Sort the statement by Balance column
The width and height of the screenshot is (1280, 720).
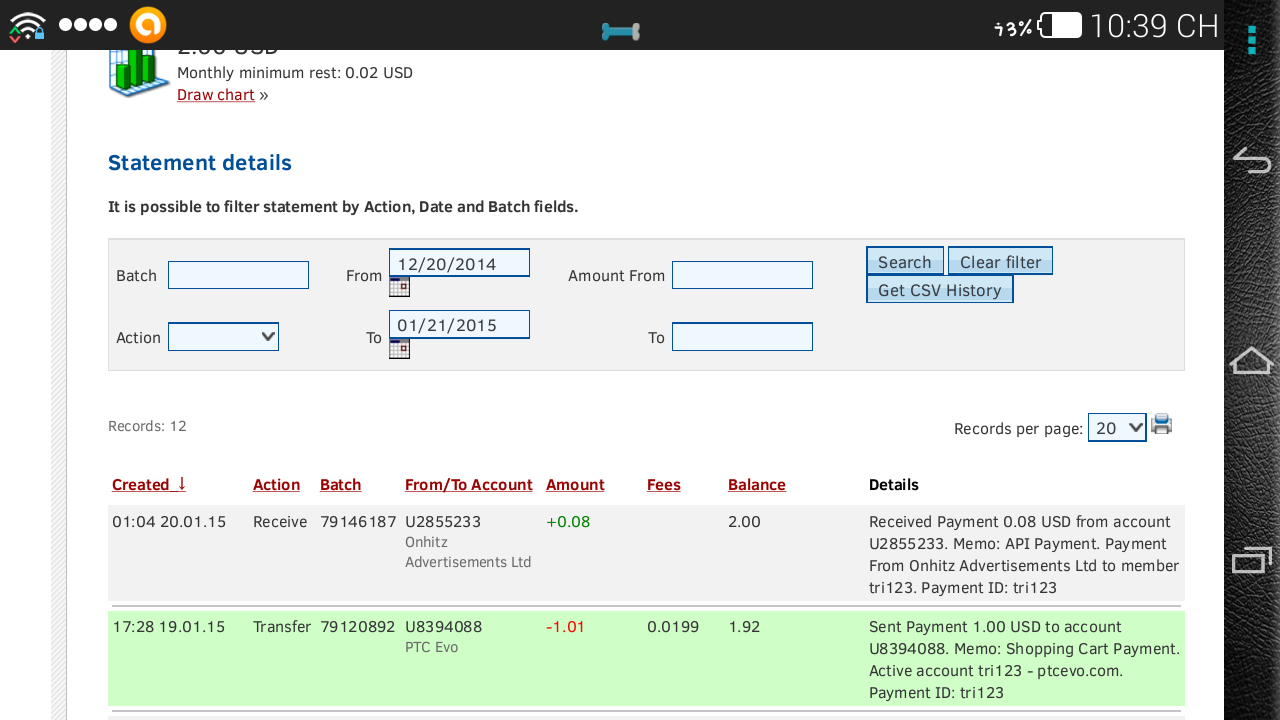point(756,485)
